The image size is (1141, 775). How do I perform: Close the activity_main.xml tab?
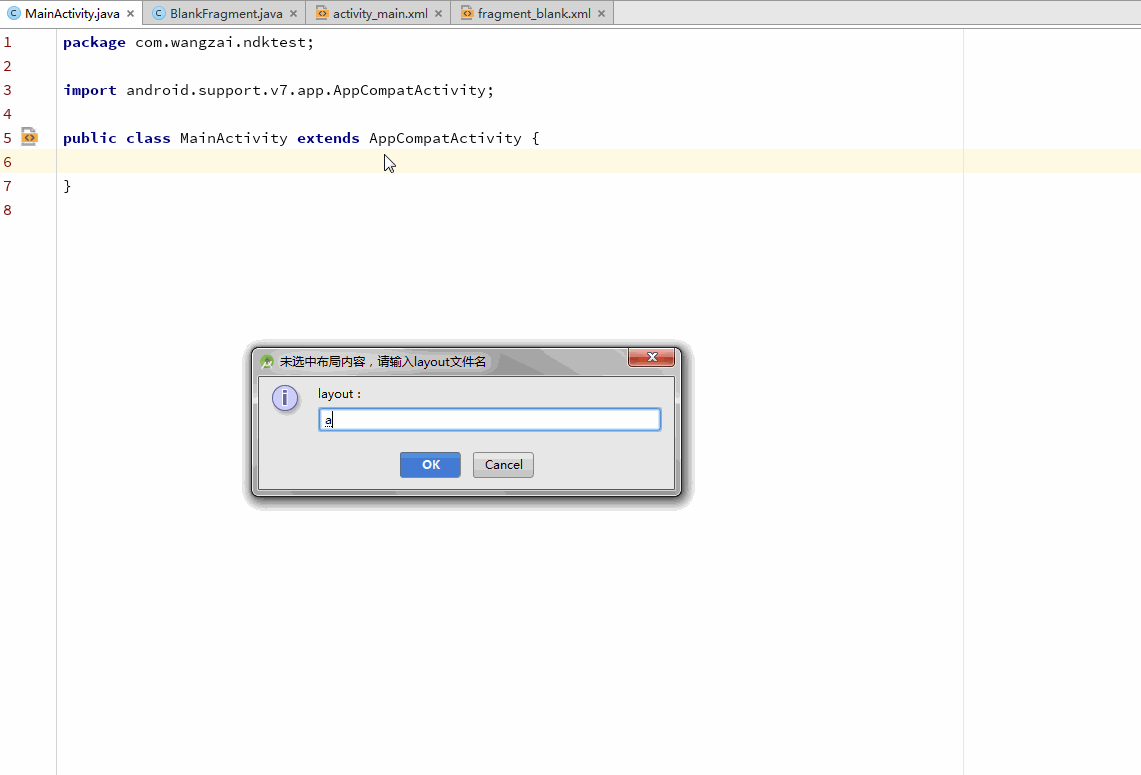coord(438,14)
